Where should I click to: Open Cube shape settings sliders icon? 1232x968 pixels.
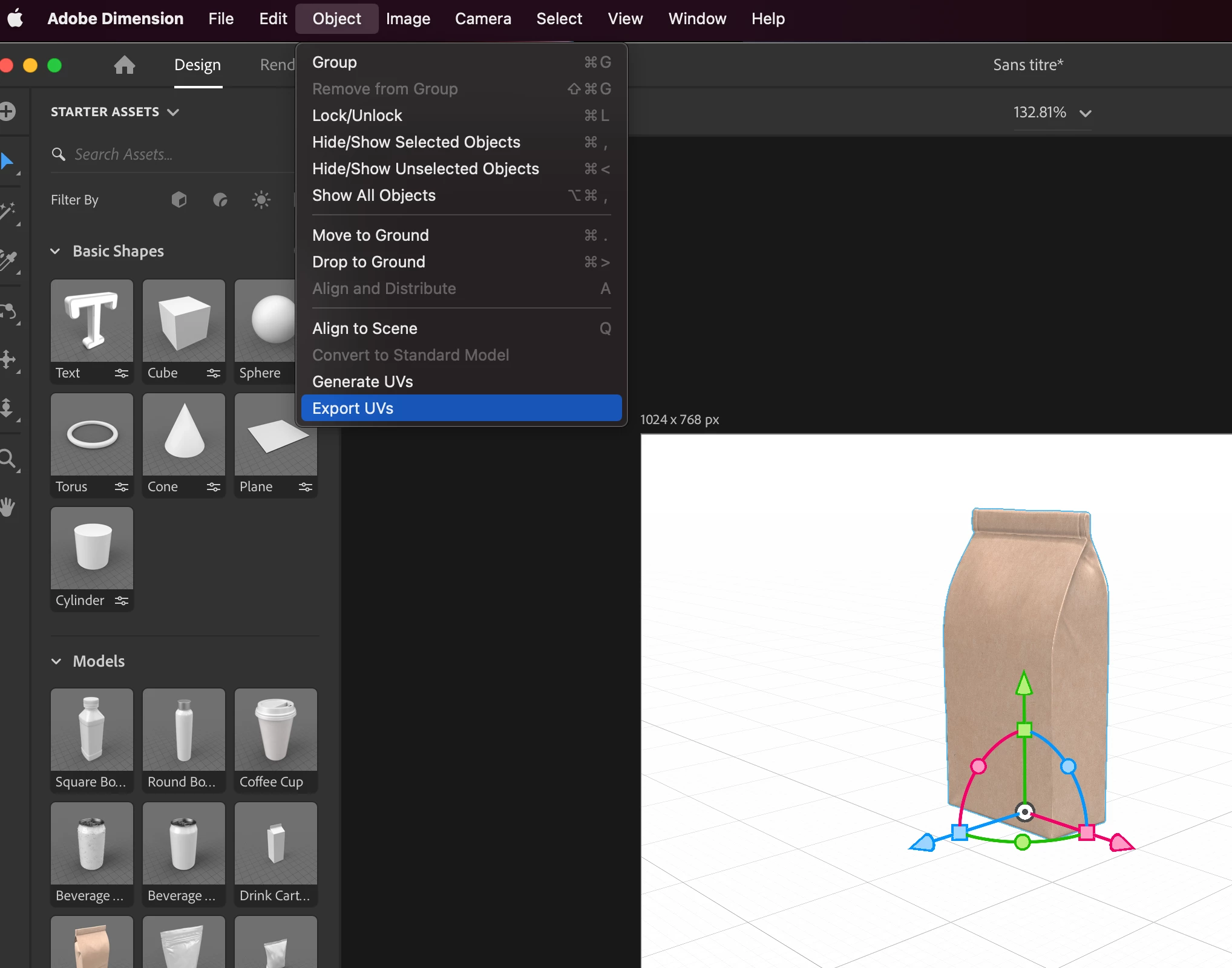213,373
